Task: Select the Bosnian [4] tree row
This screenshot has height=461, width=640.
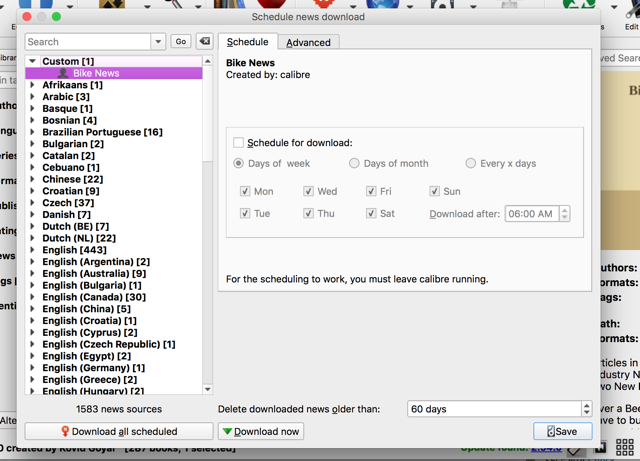Action: (113, 120)
